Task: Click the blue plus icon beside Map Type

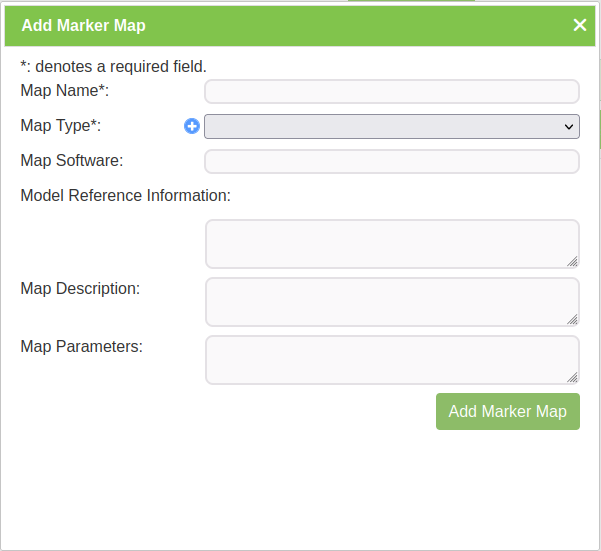Action: 192,126
